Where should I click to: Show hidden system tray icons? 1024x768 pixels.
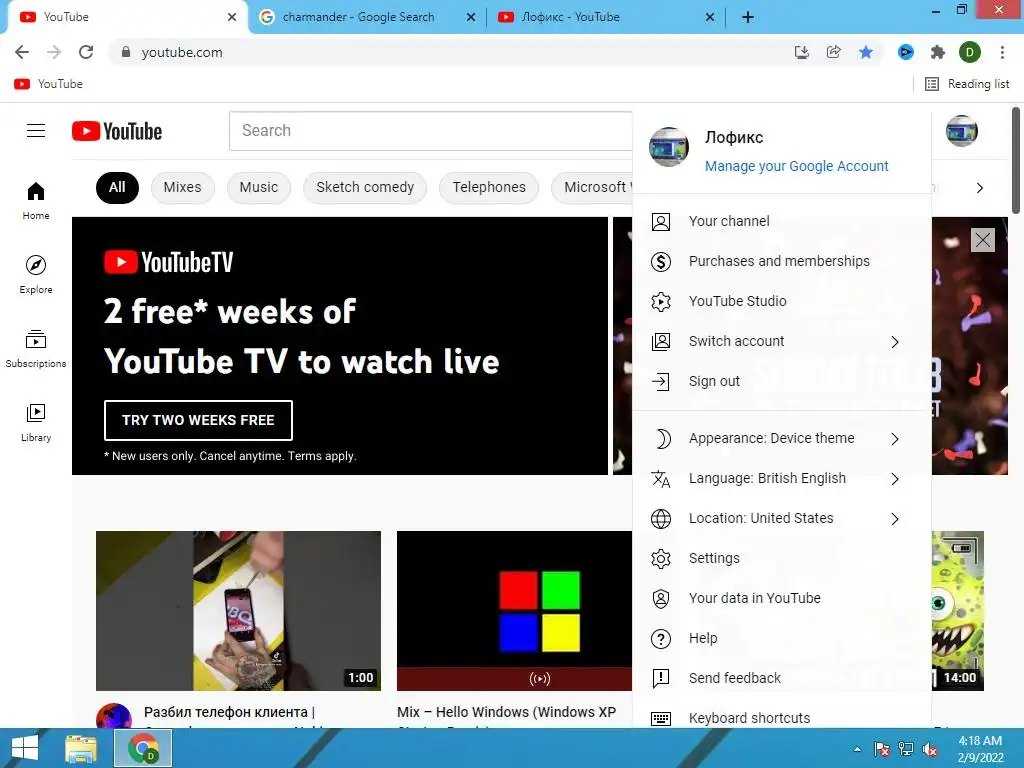tap(857, 749)
